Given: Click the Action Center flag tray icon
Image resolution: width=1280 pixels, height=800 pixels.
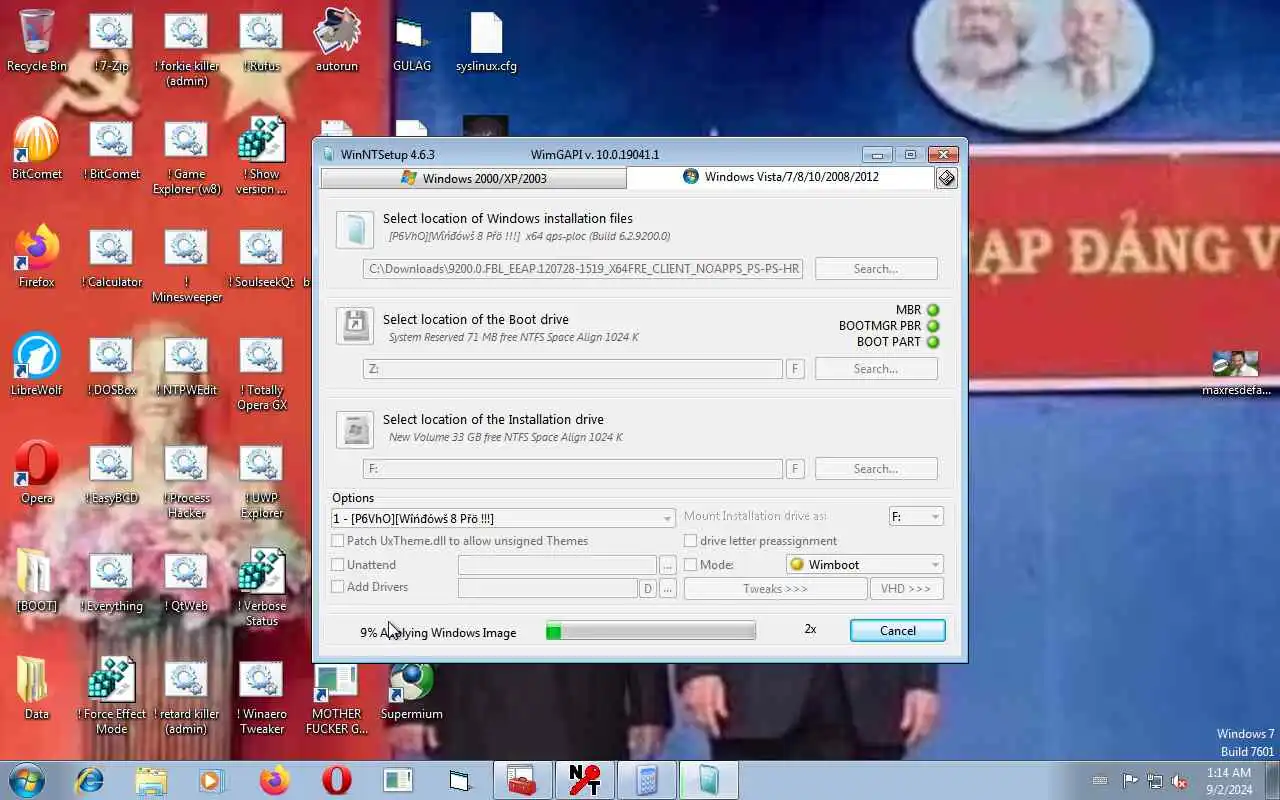Looking at the screenshot, I should 1130,781.
